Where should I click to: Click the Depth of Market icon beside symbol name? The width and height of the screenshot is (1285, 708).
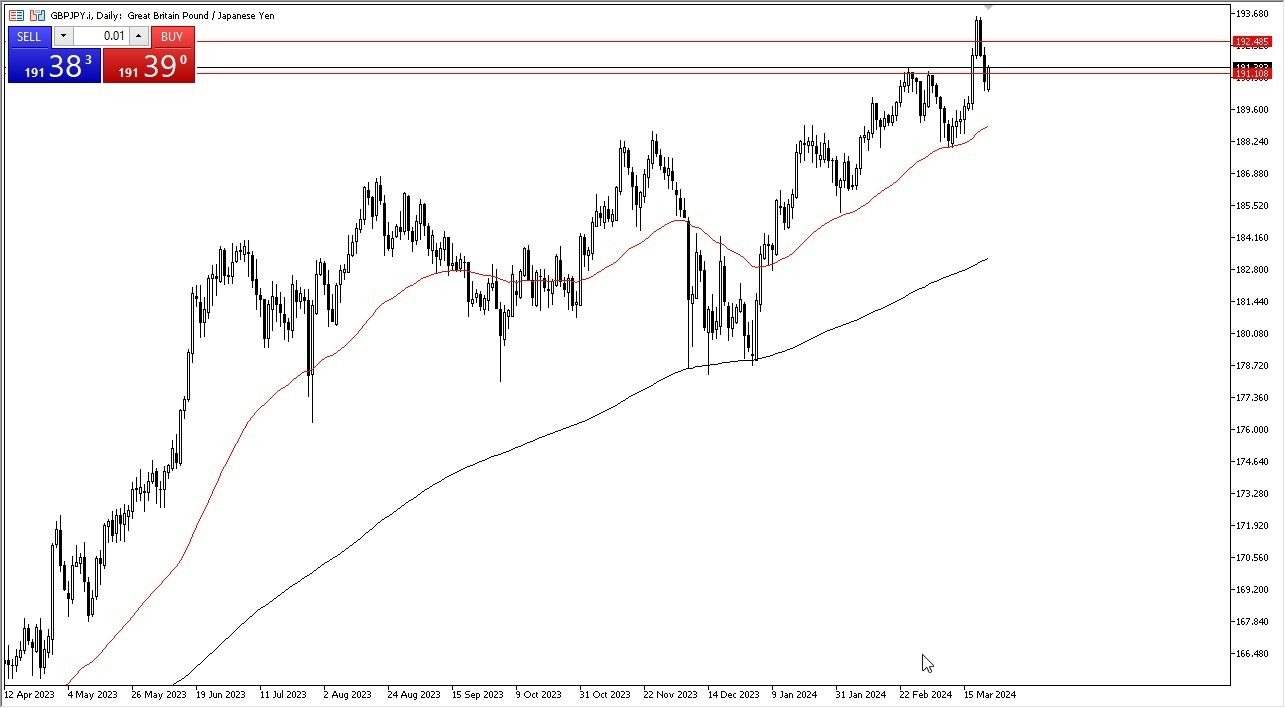tap(16, 15)
